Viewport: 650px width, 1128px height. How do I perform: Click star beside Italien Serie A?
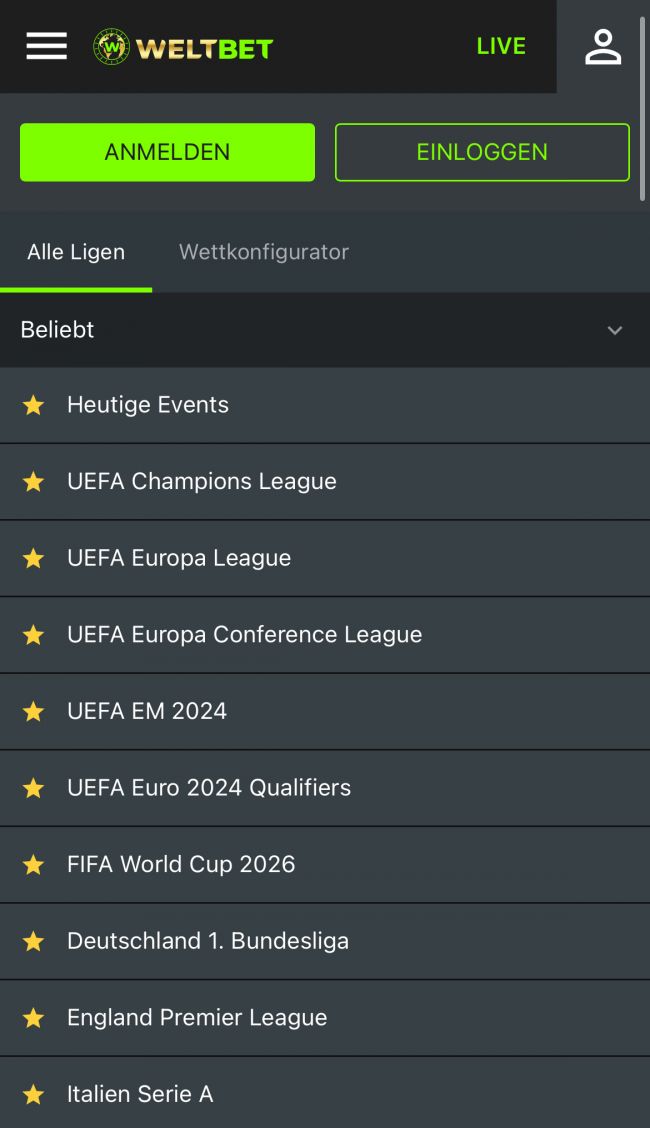[x=34, y=1094]
